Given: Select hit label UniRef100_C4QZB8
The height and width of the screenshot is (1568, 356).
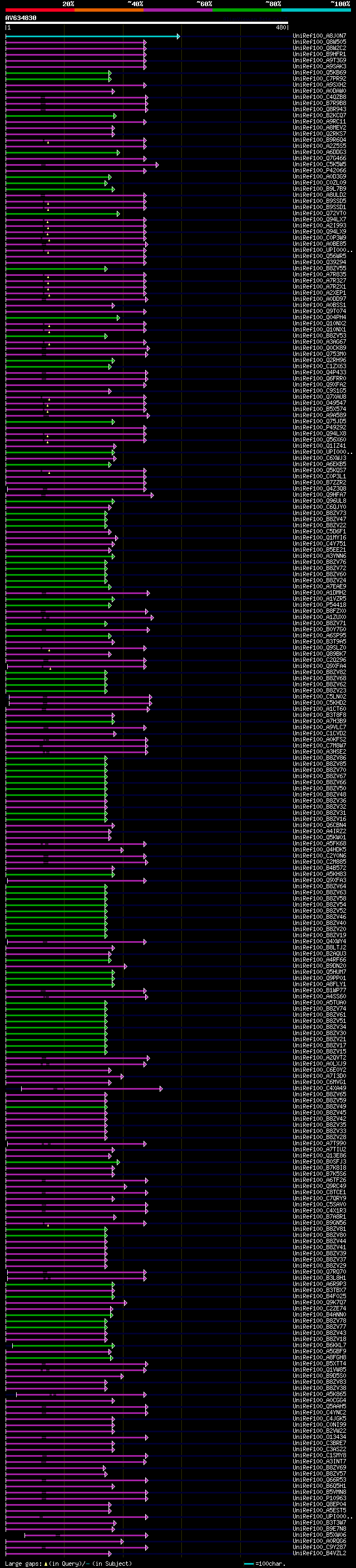Looking at the screenshot, I should click(319, 97).
